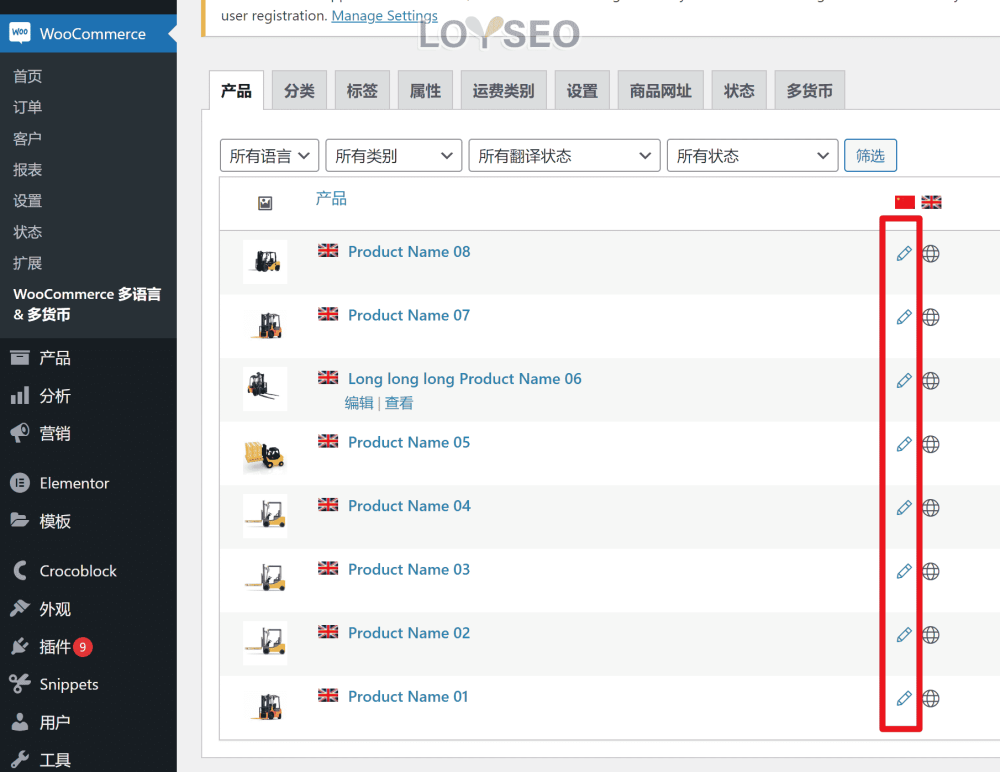Click the globe icon for Product Name 08
This screenshot has width=1000, height=772.
931,253
